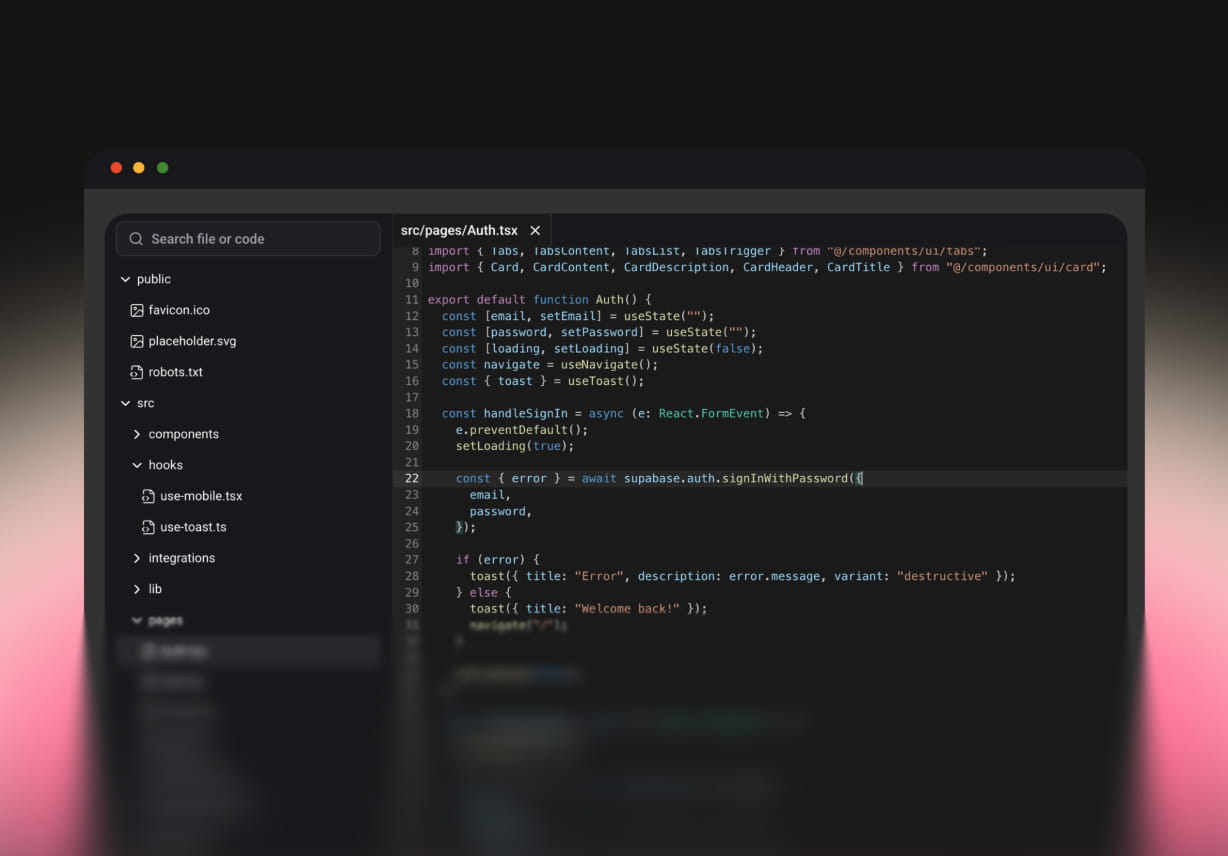Click "signInWithPassword" in the code
Image resolution: width=1228 pixels, height=856 pixels.
pos(785,479)
